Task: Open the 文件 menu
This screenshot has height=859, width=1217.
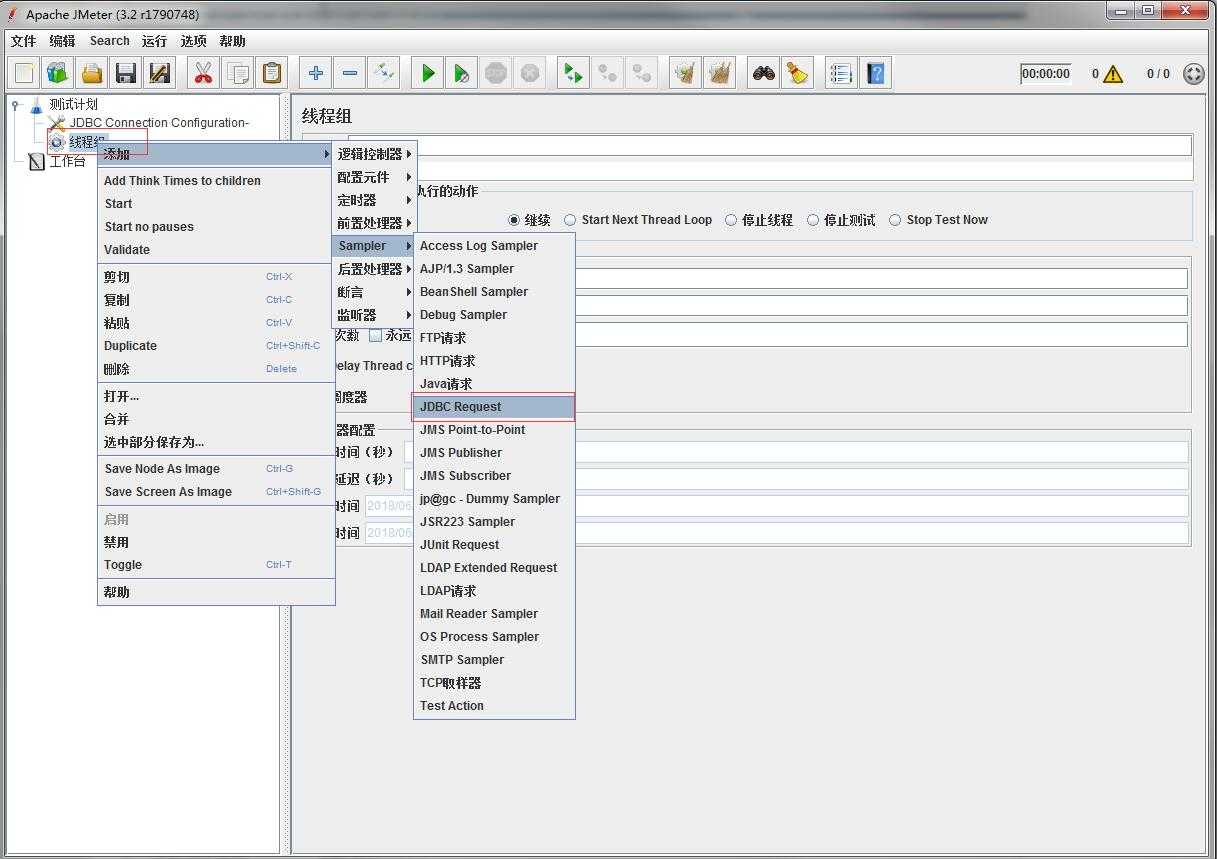Action: coord(23,41)
